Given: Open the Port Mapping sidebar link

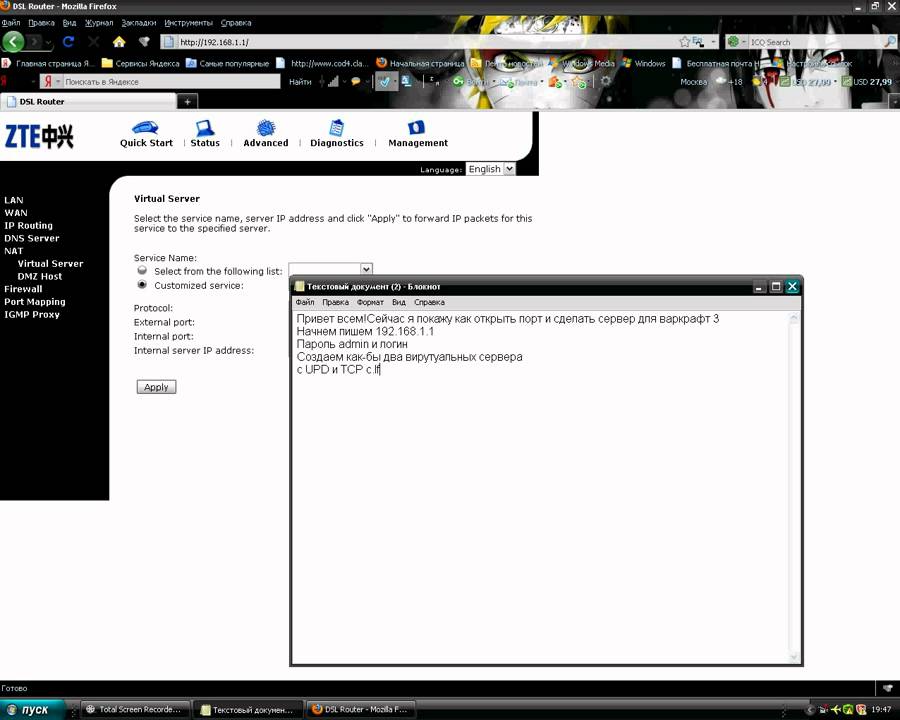Looking at the screenshot, I should [34, 301].
